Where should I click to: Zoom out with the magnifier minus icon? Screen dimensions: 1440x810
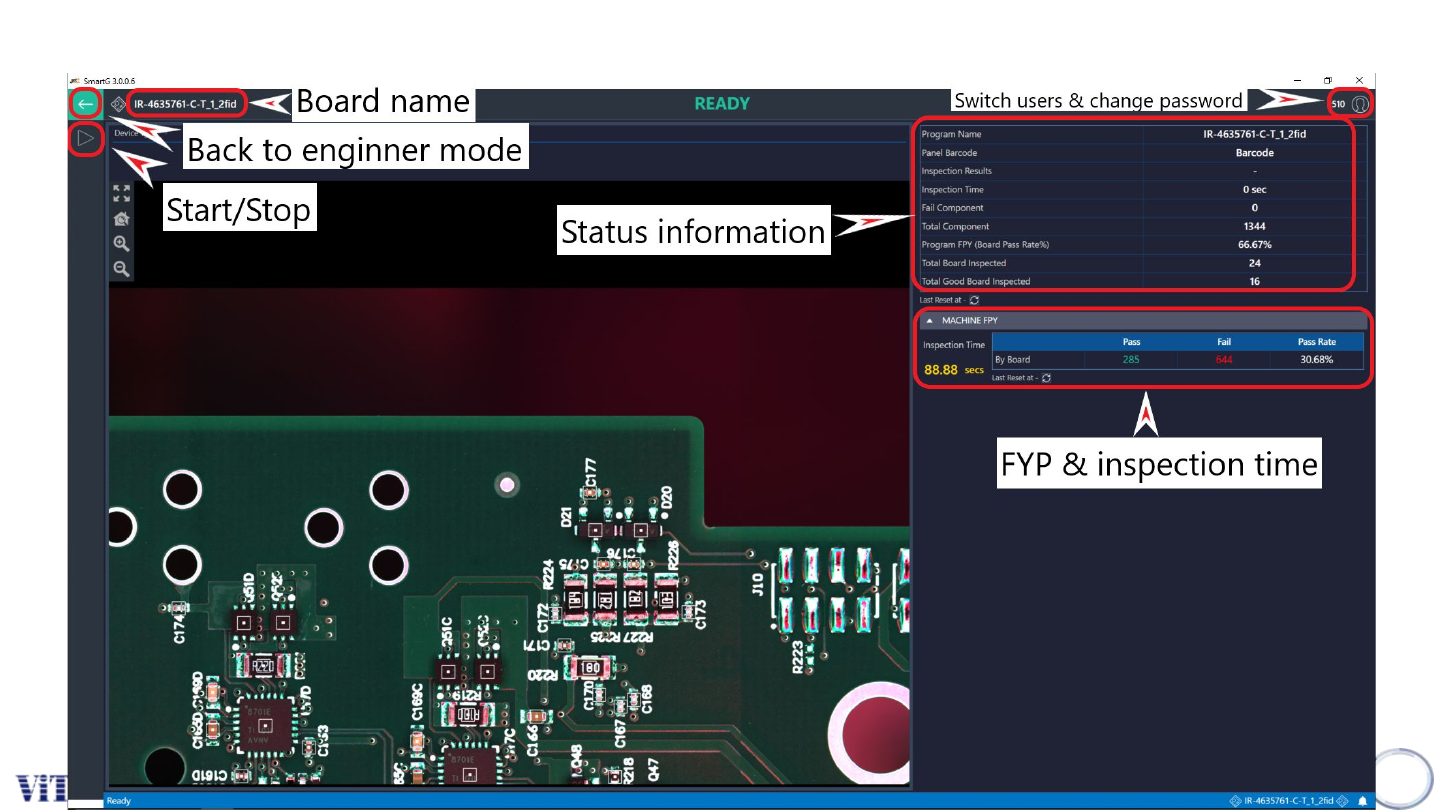(x=121, y=269)
